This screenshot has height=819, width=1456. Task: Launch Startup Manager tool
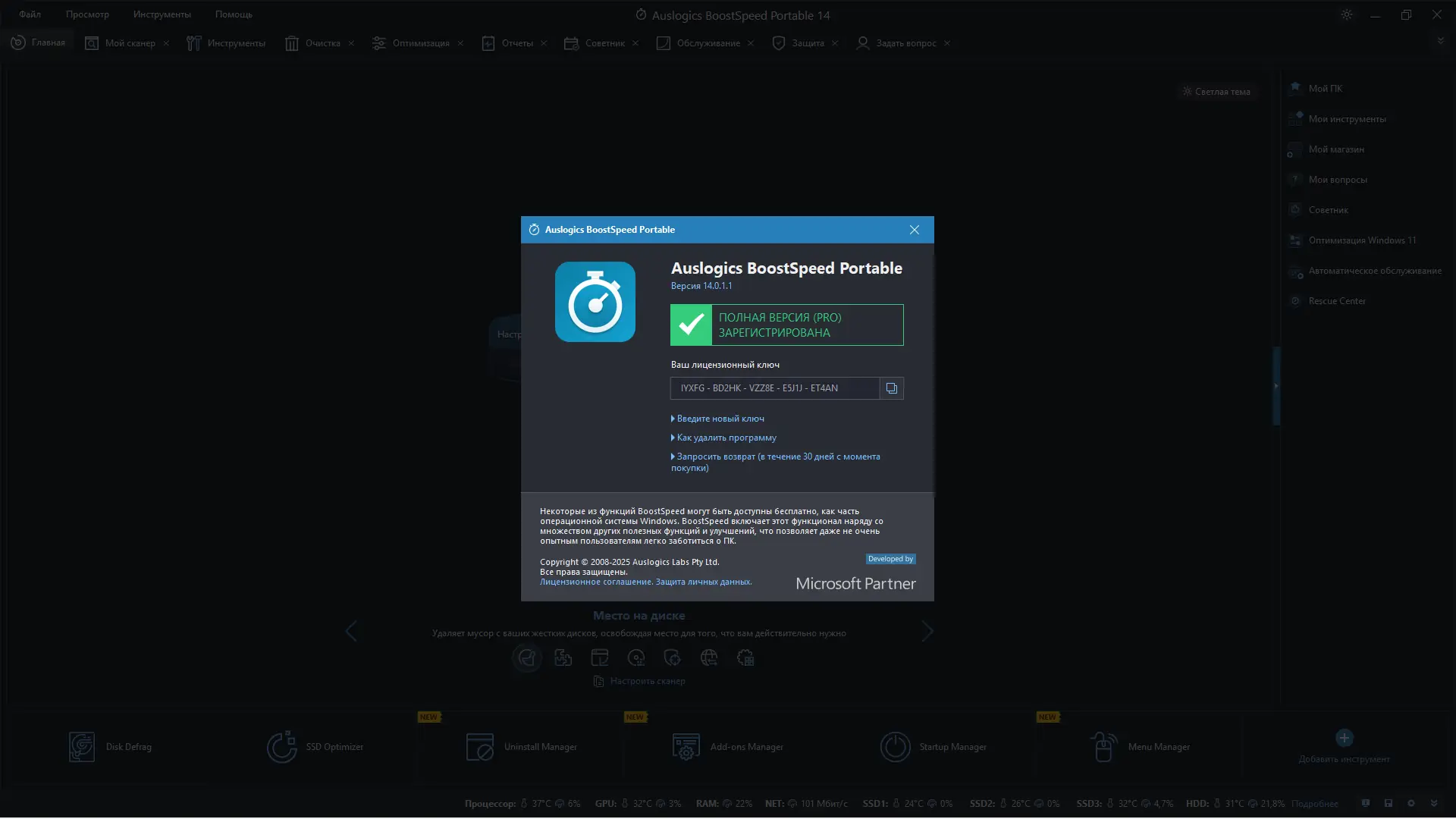pos(934,747)
